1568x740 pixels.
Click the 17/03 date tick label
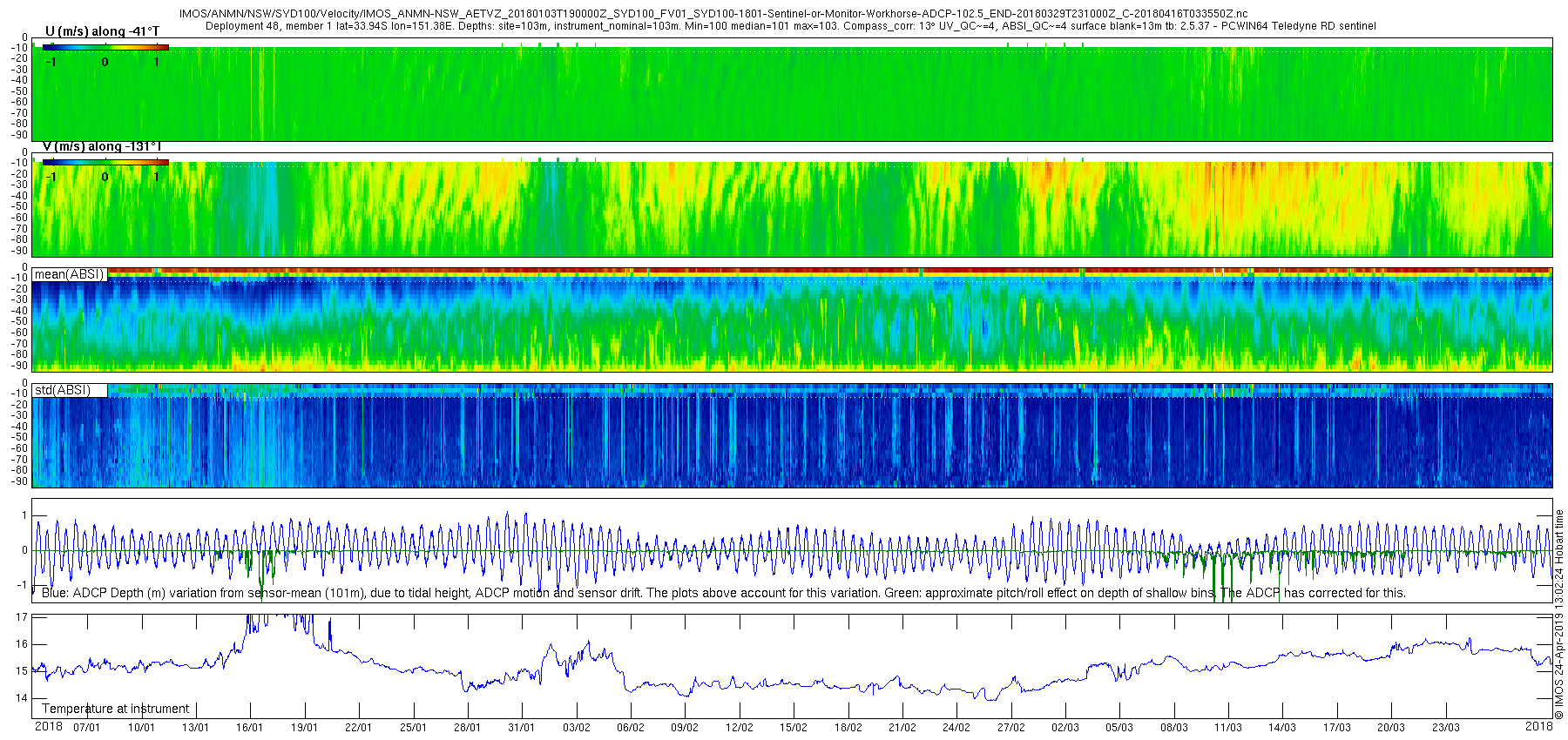[x=1336, y=728]
